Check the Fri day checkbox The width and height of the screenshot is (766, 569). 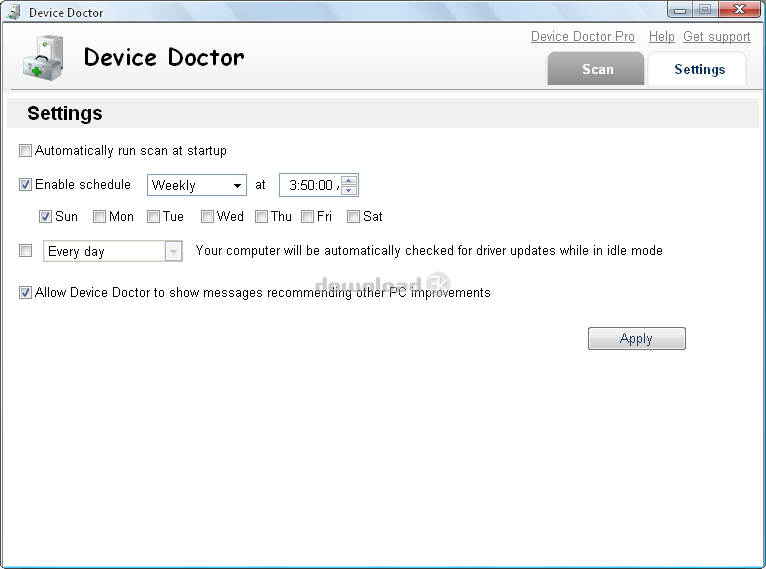[307, 216]
